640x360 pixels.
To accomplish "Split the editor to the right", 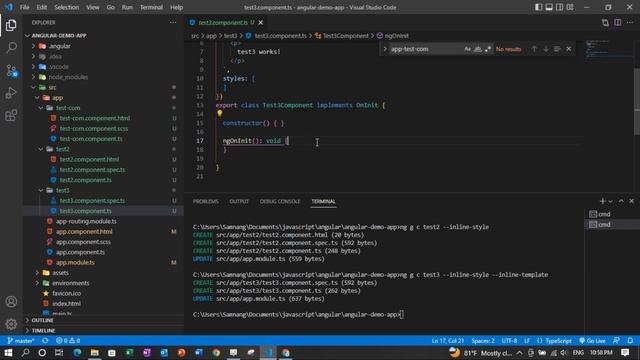I will click(x=618, y=22).
